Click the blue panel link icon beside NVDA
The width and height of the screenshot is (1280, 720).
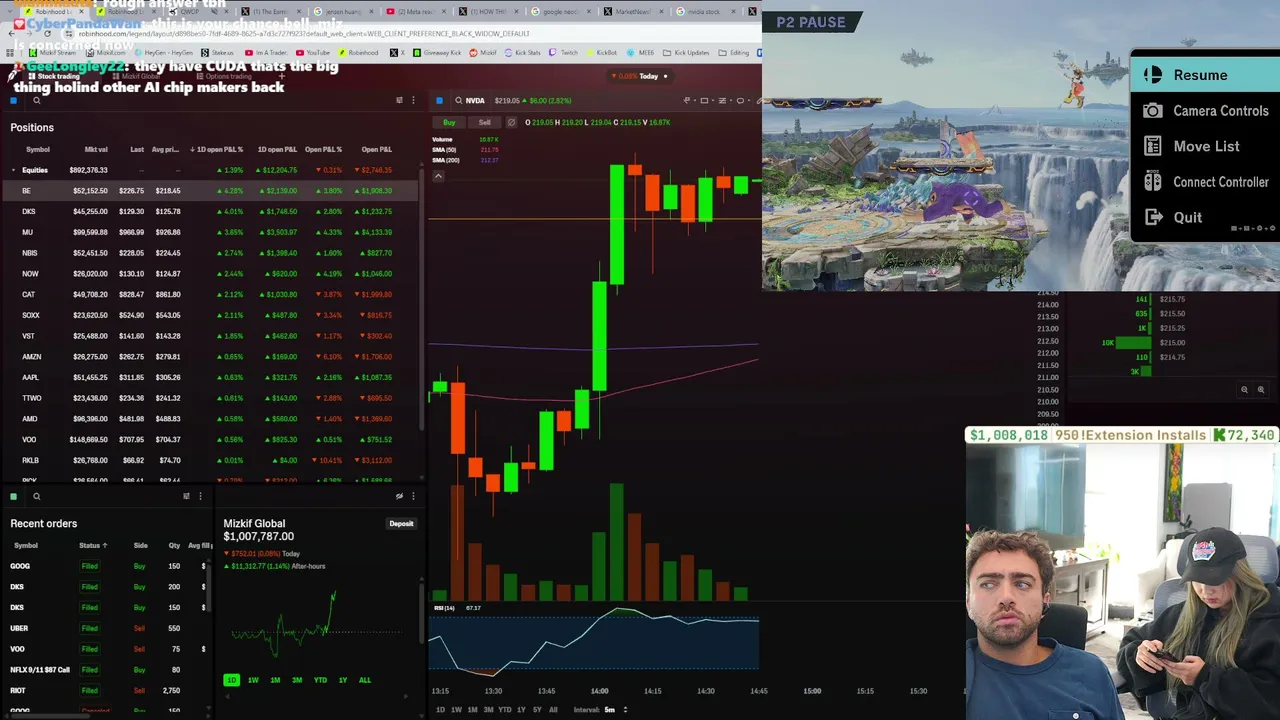[x=439, y=101]
